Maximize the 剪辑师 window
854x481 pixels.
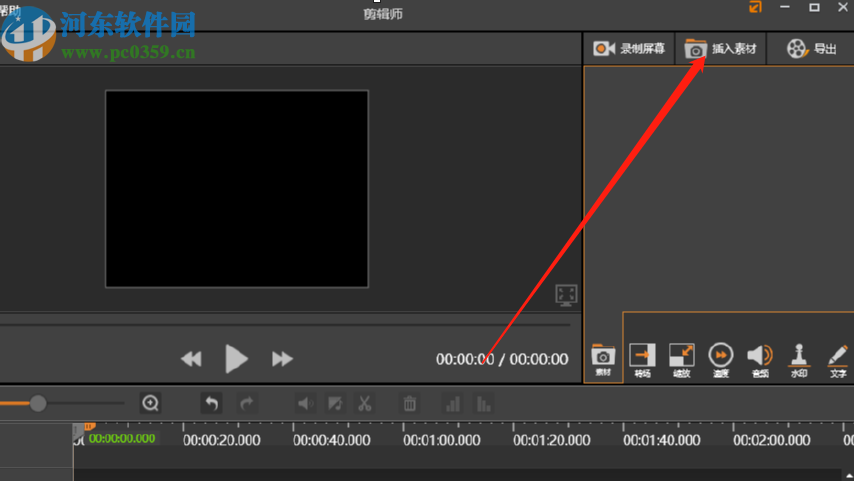pos(814,7)
